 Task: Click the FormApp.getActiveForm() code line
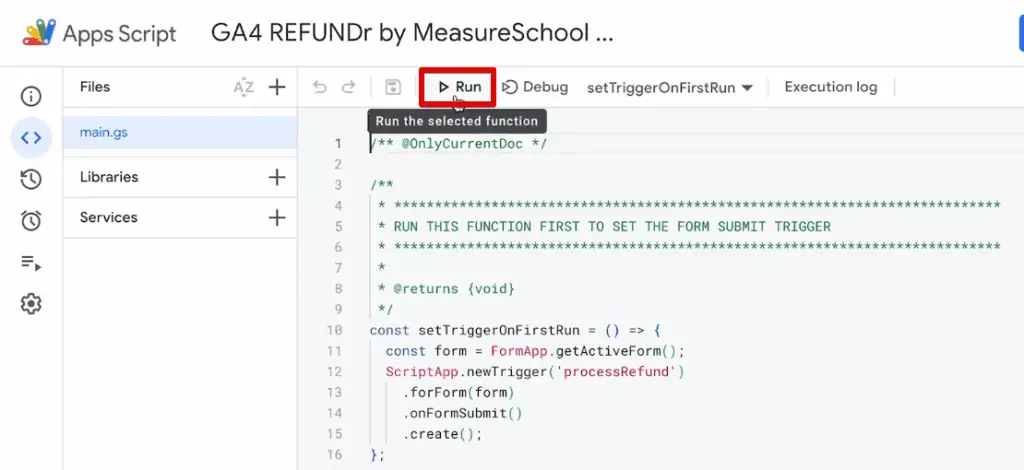coord(535,351)
